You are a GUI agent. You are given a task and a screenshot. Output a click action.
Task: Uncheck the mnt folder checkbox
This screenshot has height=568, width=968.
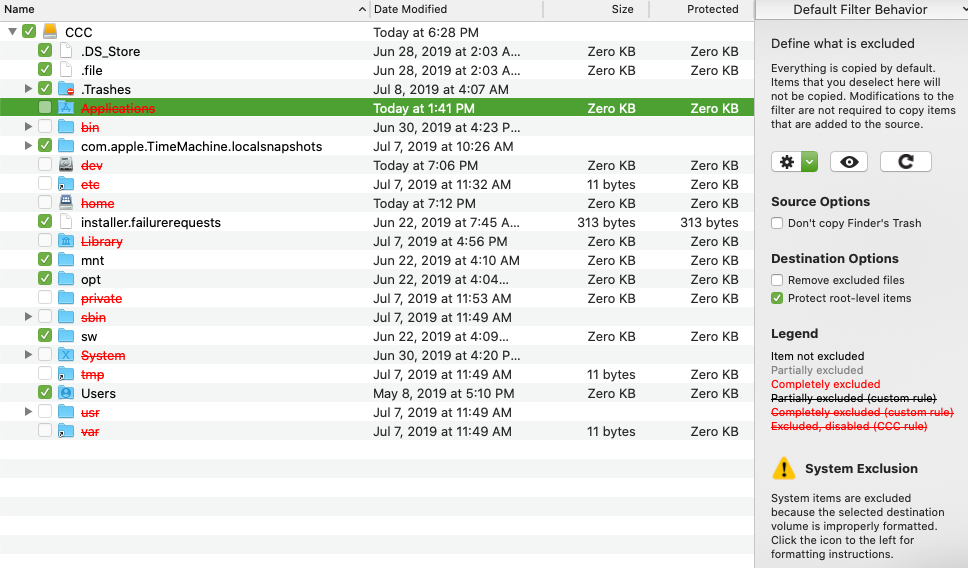pos(45,260)
